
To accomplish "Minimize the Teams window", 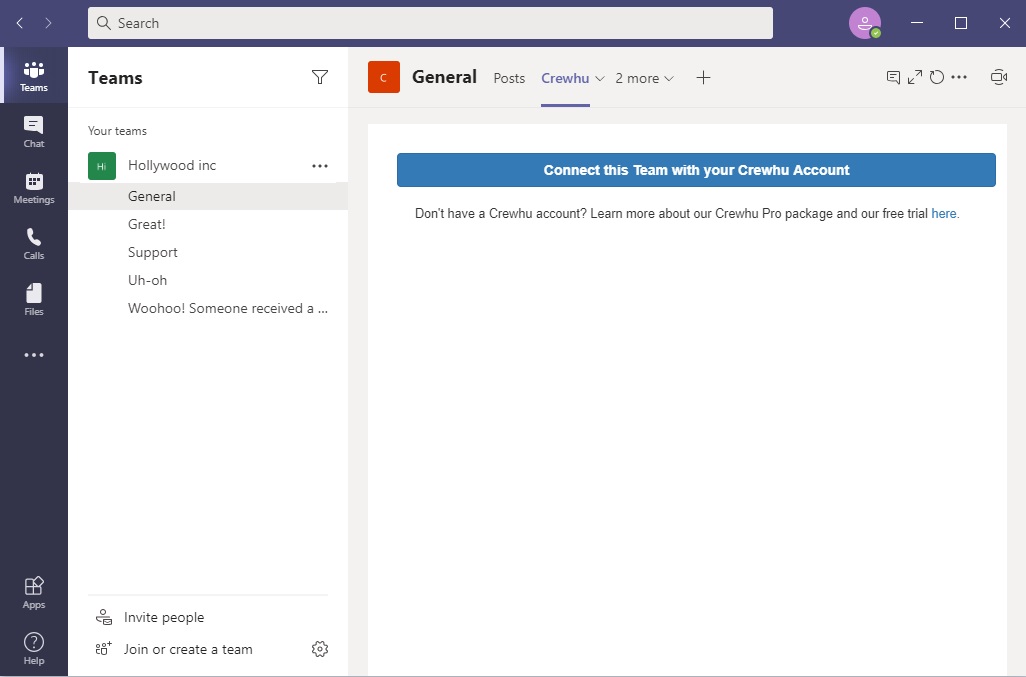I will pyautogui.click(x=917, y=23).
